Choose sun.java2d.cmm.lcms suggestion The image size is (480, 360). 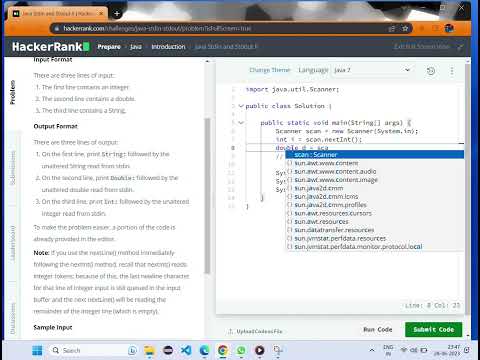pos(375,196)
